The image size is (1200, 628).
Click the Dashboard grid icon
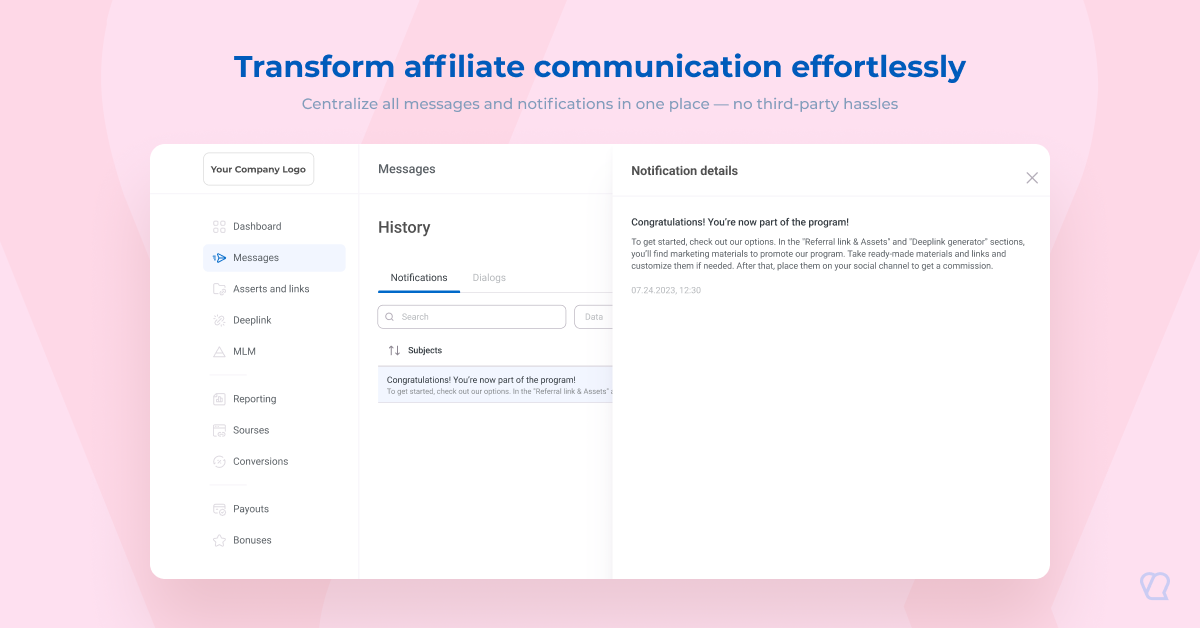tap(219, 227)
